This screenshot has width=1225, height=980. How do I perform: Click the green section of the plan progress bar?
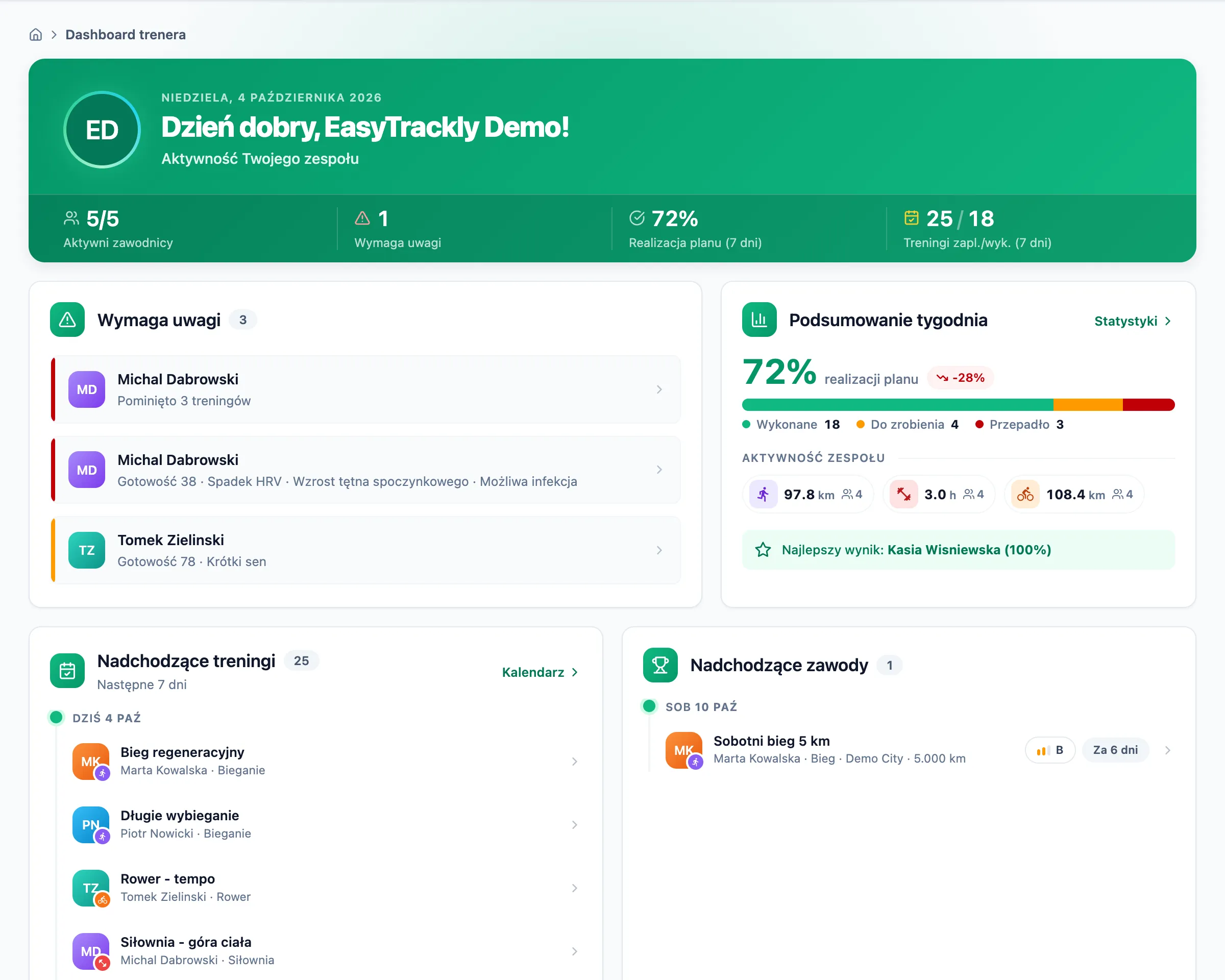(x=898, y=405)
